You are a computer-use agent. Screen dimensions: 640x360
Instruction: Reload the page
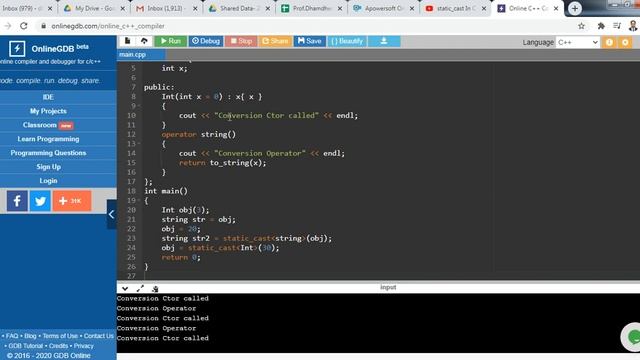pos(24,26)
